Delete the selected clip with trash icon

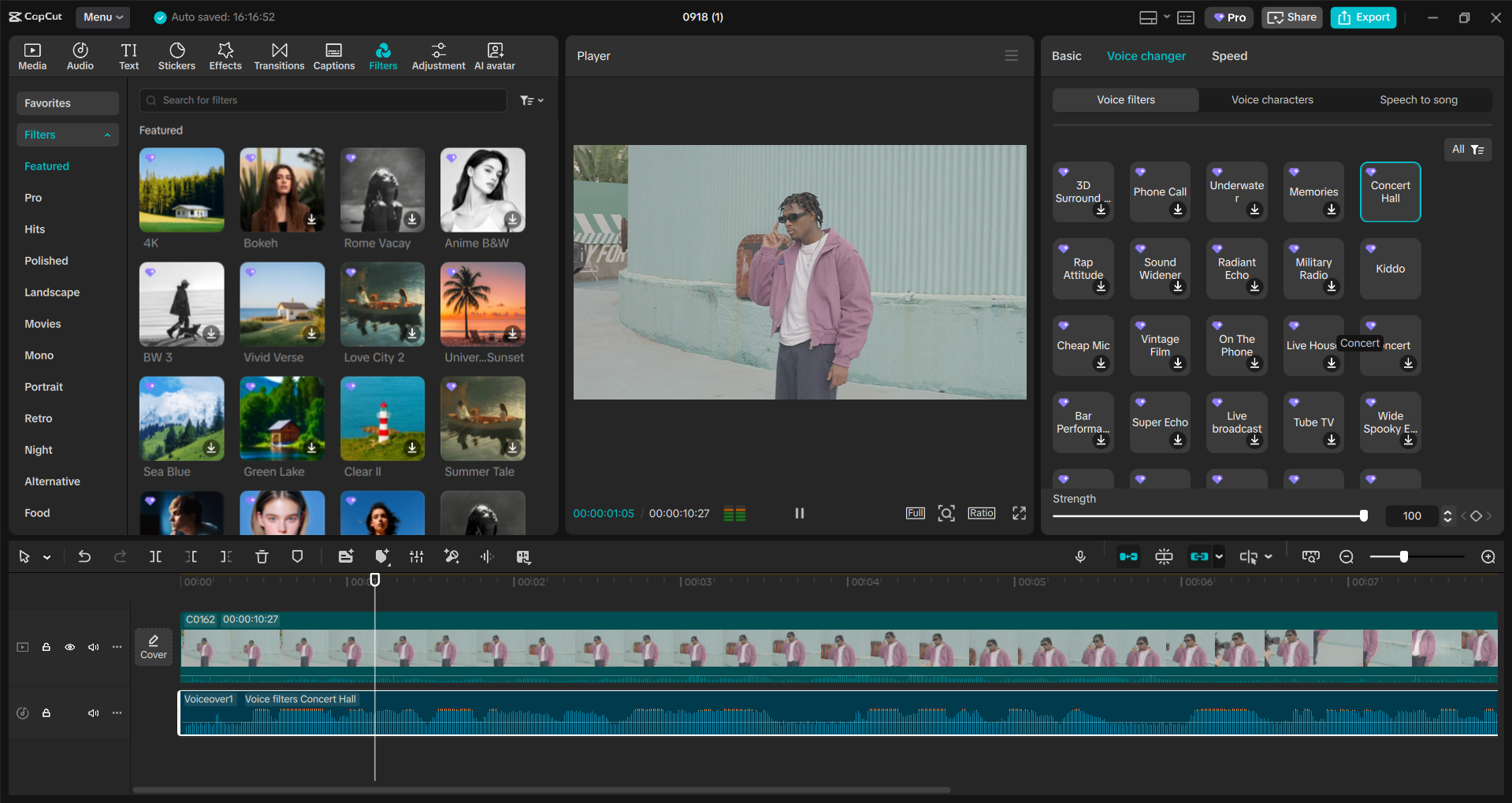tap(262, 557)
